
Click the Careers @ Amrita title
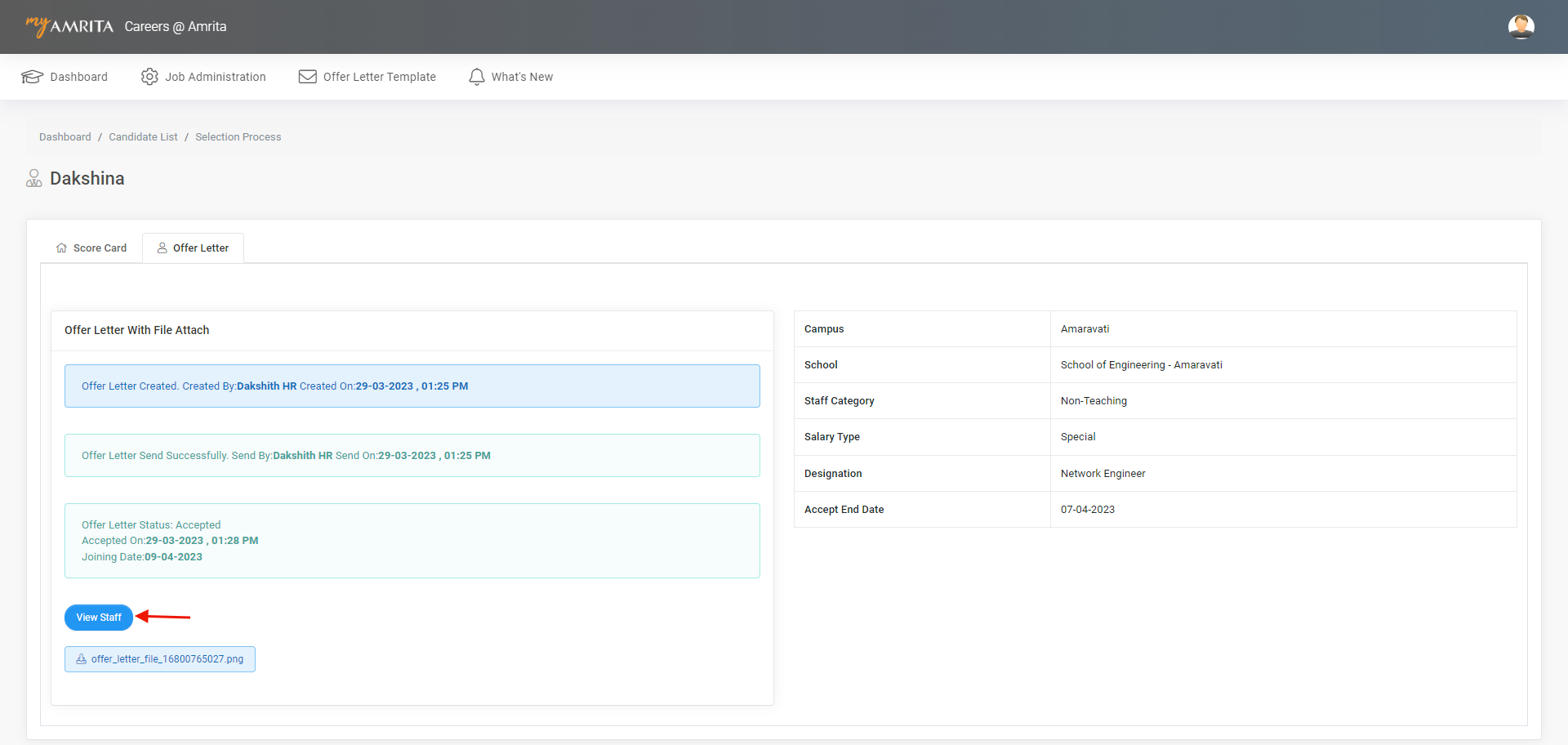(176, 27)
